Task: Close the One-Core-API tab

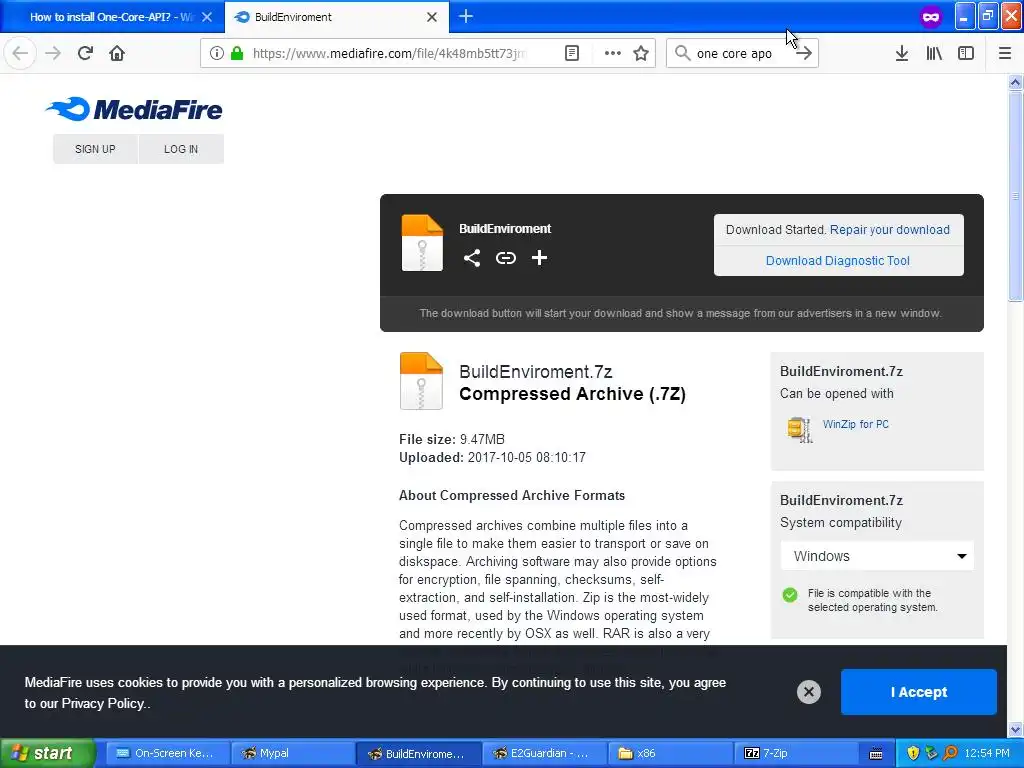Action: click(x=207, y=17)
